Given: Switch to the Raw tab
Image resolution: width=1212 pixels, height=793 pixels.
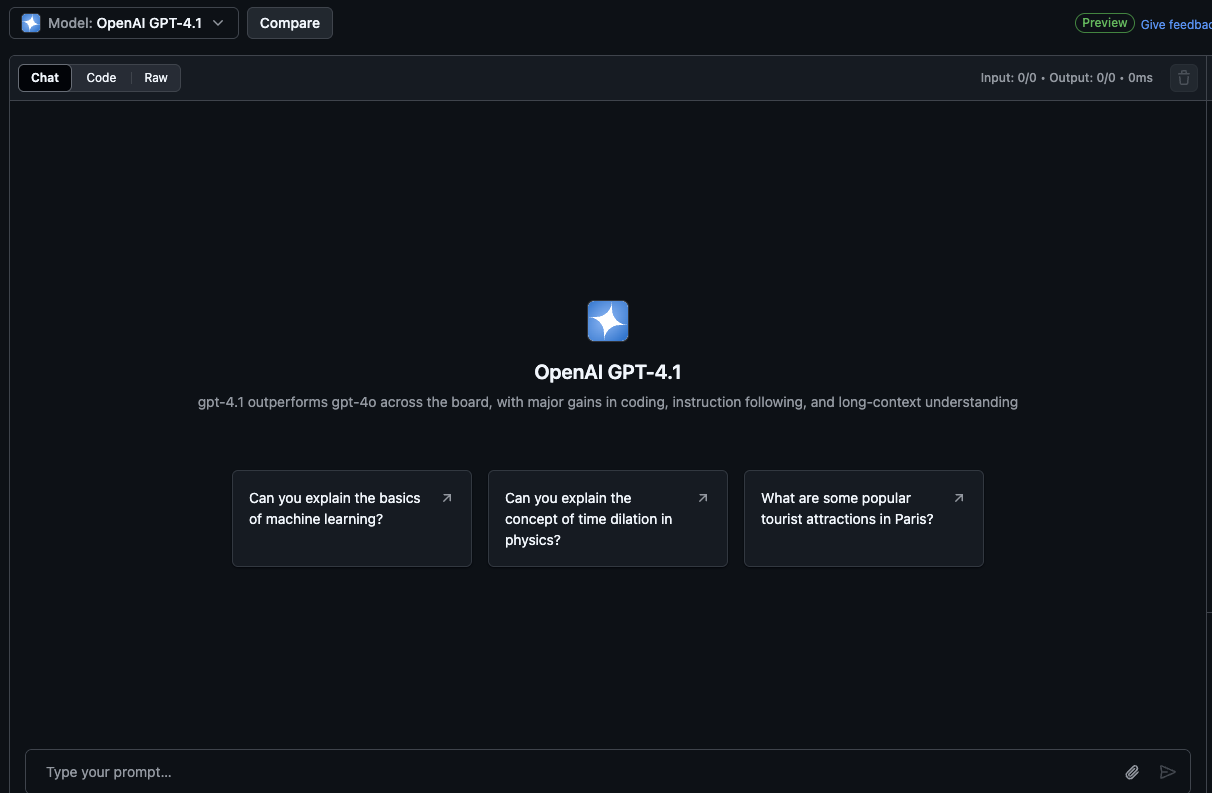Looking at the screenshot, I should pyautogui.click(x=156, y=78).
